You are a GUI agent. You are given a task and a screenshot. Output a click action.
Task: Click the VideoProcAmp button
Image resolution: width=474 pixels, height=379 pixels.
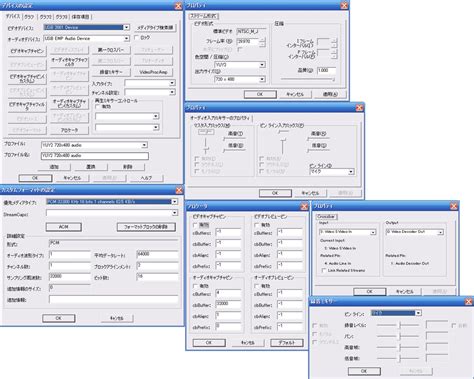tap(153, 72)
